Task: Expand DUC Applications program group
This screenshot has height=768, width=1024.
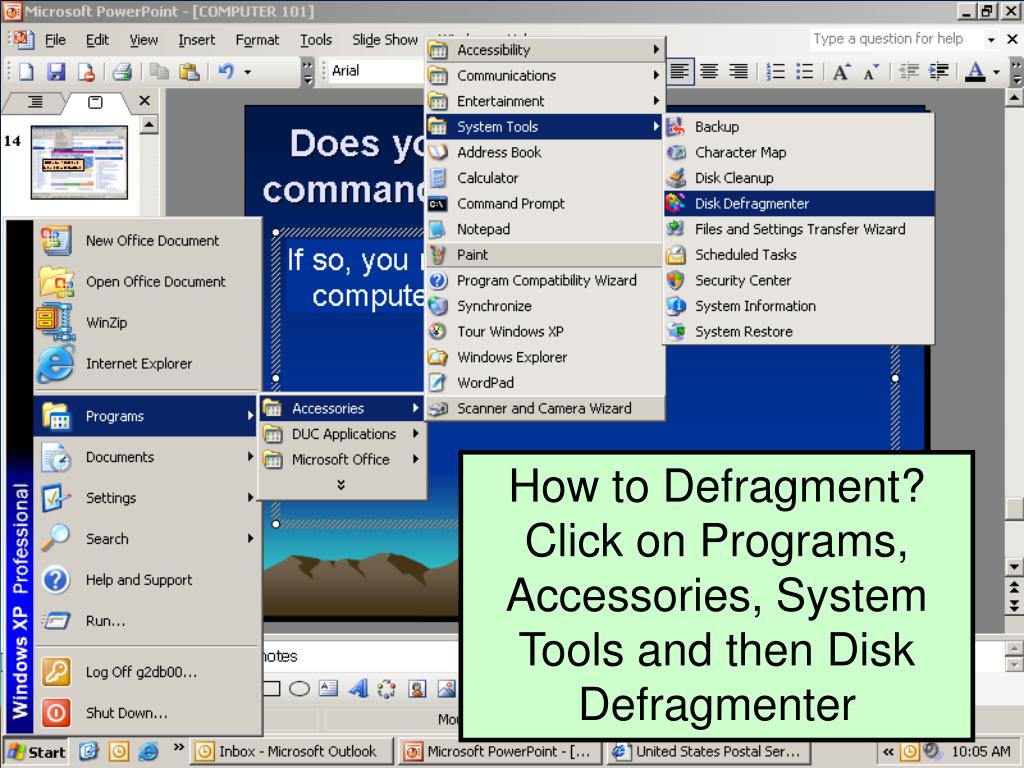Action: (342, 434)
